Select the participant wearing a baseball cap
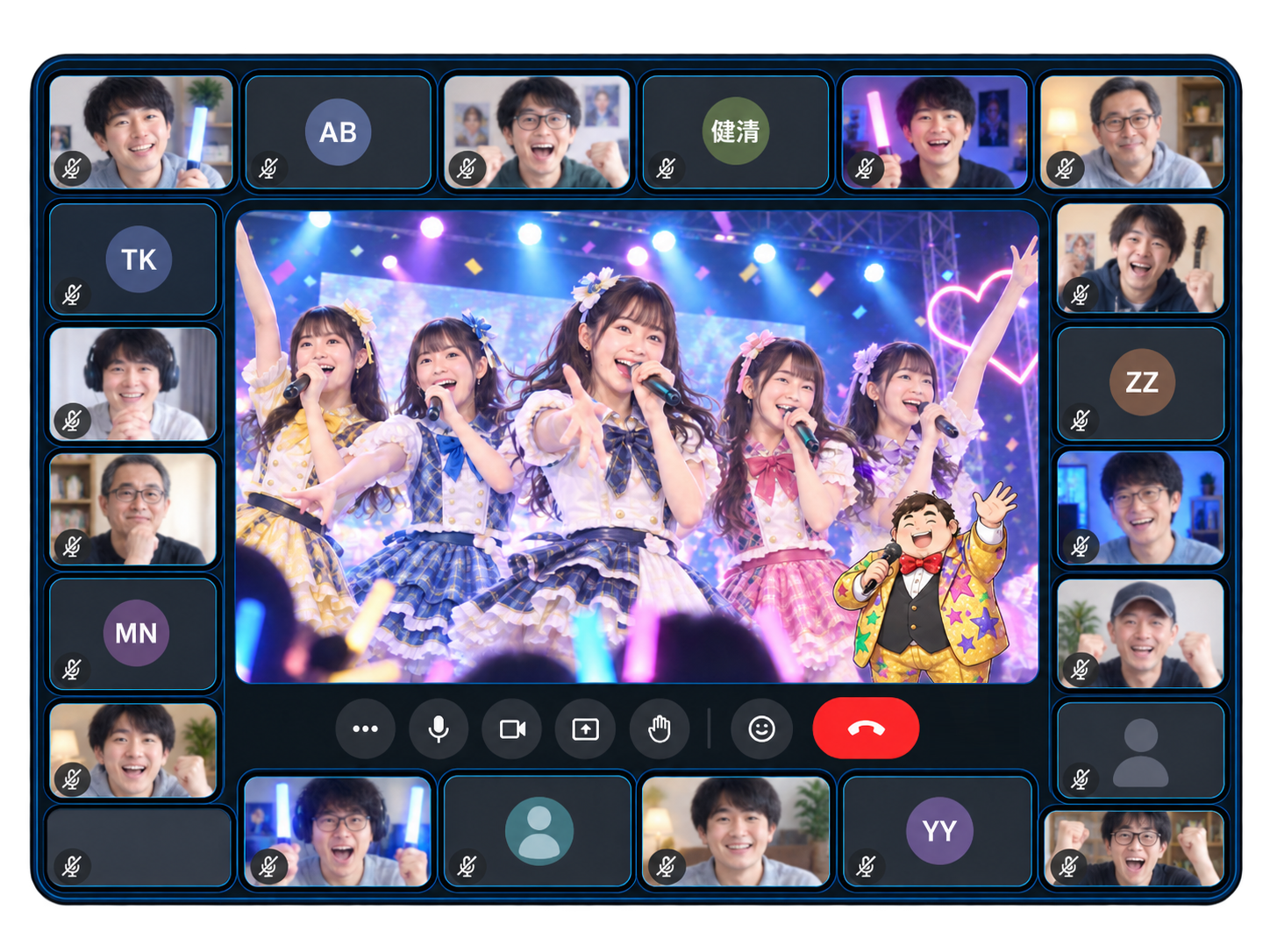The height and width of the screenshot is (952, 1270). [1140, 633]
